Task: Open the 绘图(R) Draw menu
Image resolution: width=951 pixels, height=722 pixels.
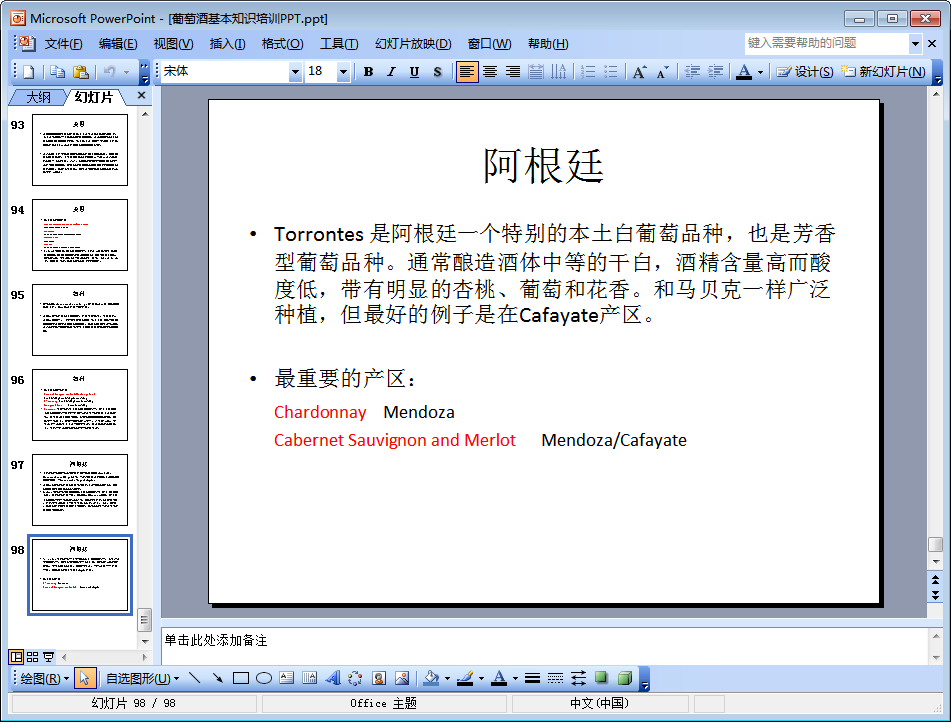Action: [45, 678]
